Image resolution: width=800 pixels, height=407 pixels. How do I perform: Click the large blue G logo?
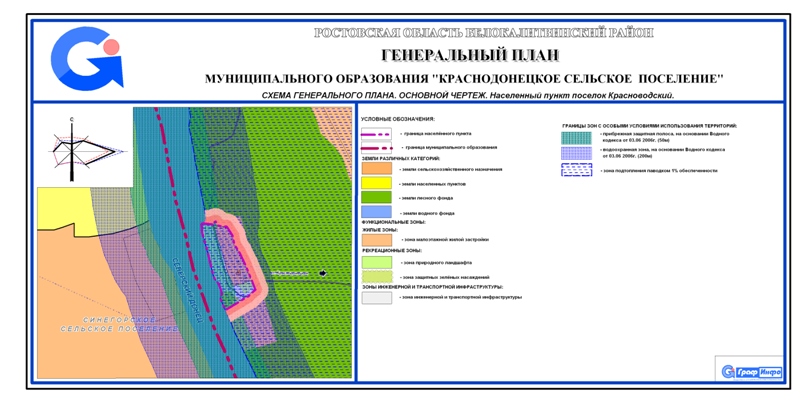[x=87, y=58]
